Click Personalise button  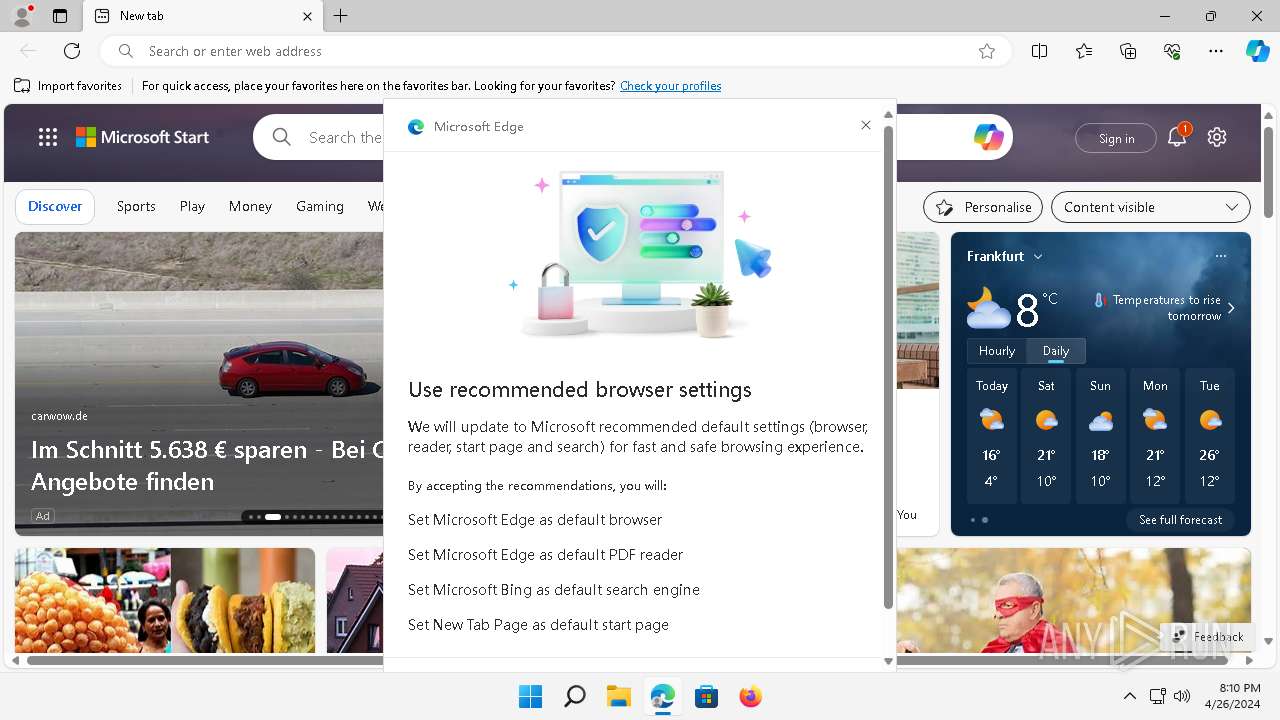pyautogui.click(x=983, y=207)
